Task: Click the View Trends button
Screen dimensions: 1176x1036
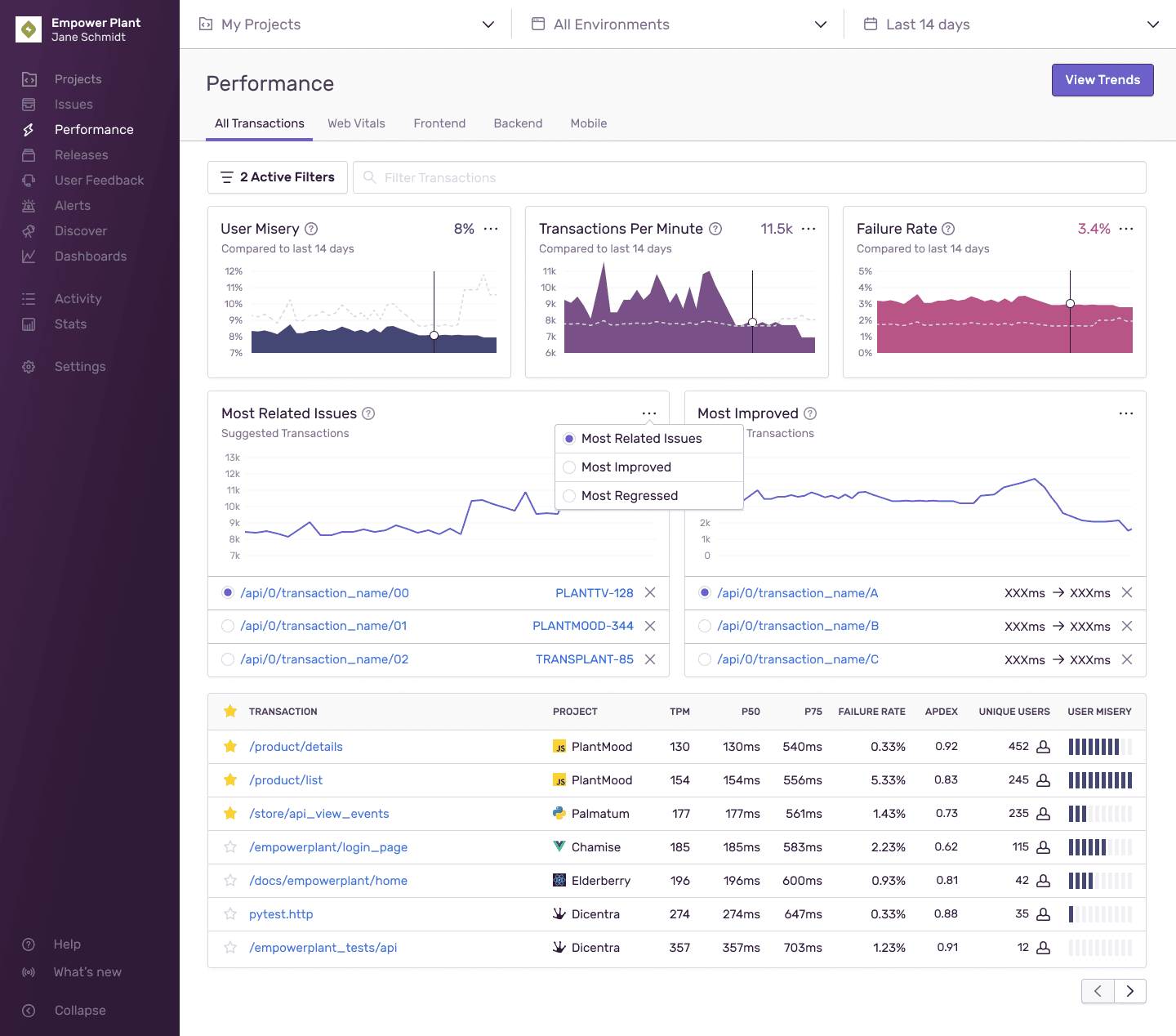Action: 1102,80
